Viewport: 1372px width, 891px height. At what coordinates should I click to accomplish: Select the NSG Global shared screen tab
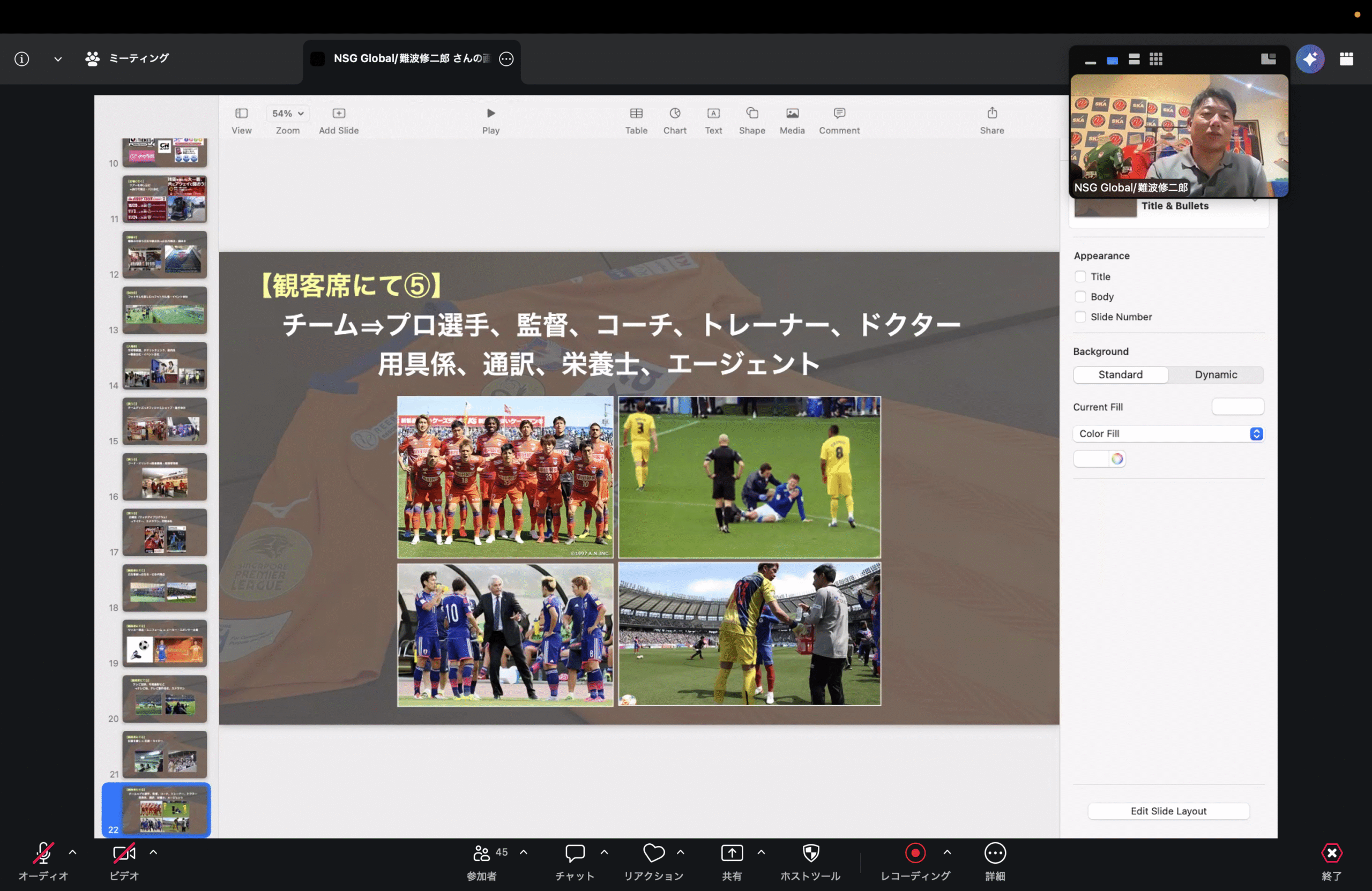(411, 59)
